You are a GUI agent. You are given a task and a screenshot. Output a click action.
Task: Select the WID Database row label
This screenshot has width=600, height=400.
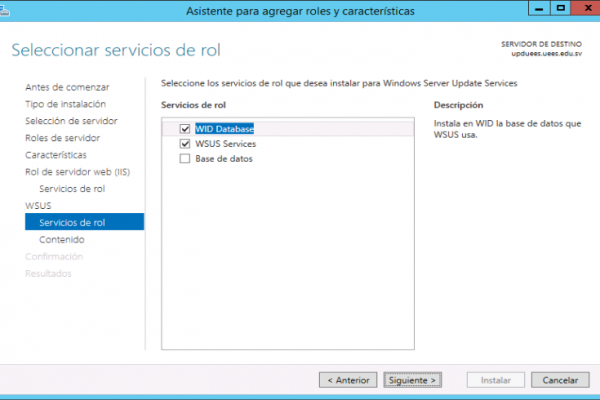tap(224, 129)
